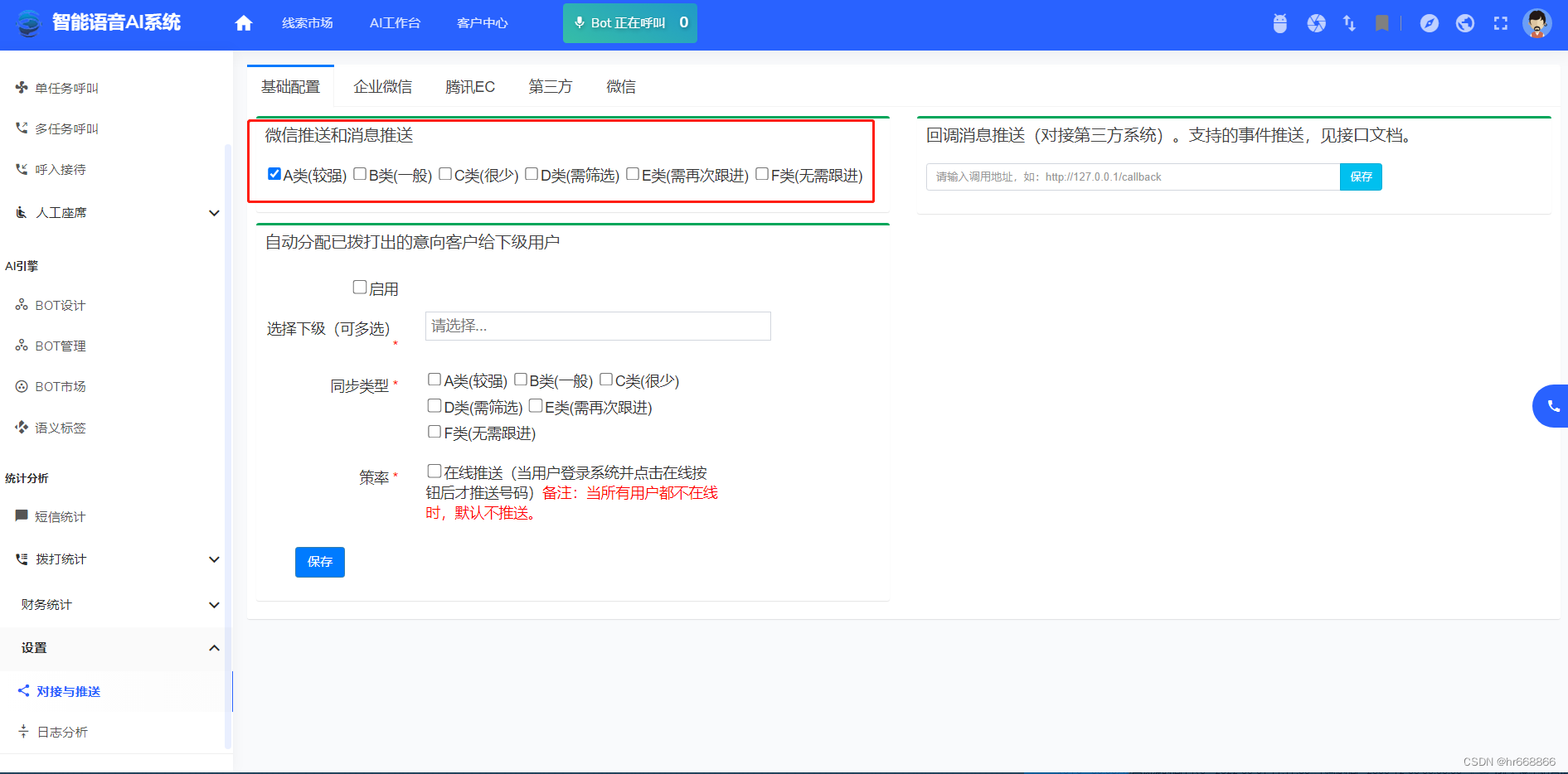The width and height of the screenshot is (1568, 774).
Task: Click the 日志分析 icon in sidebar
Action: pyautogui.click(x=23, y=731)
